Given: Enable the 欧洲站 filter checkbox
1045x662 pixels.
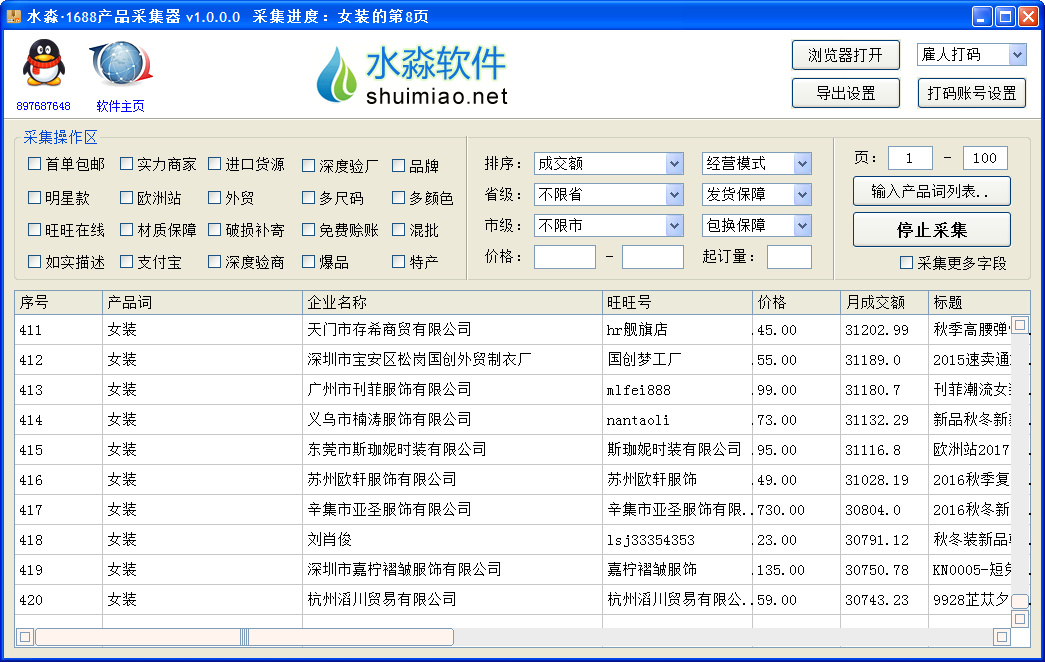Looking at the screenshot, I should (125, 195).
